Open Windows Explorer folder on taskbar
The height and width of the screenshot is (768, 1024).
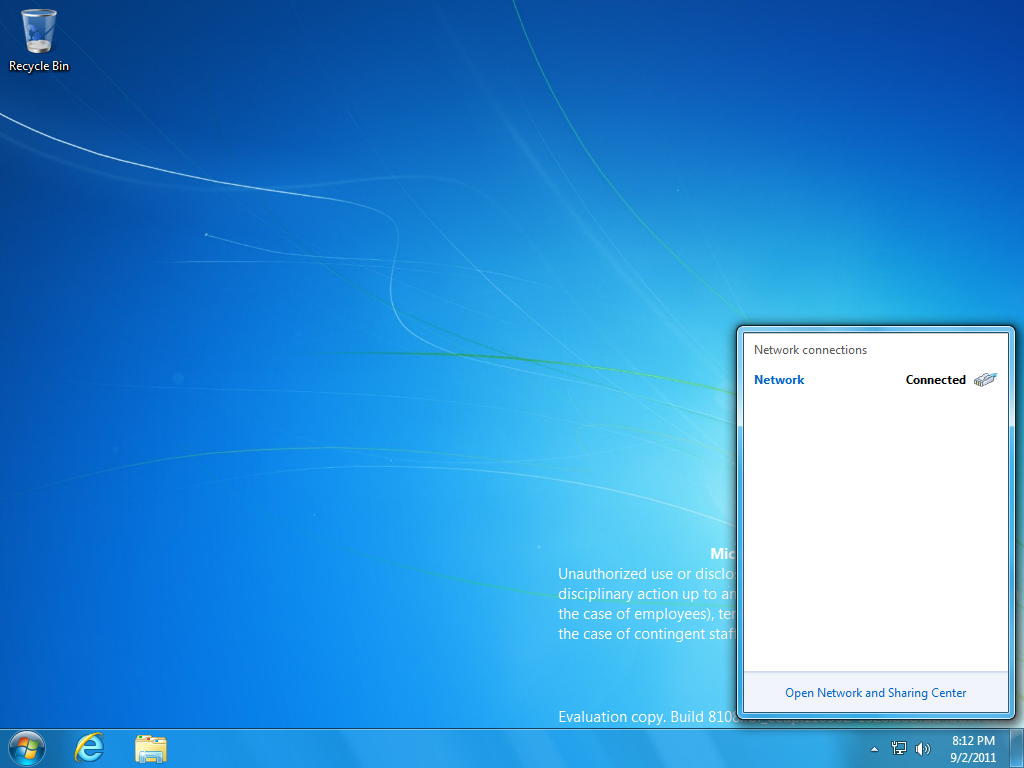151,748
